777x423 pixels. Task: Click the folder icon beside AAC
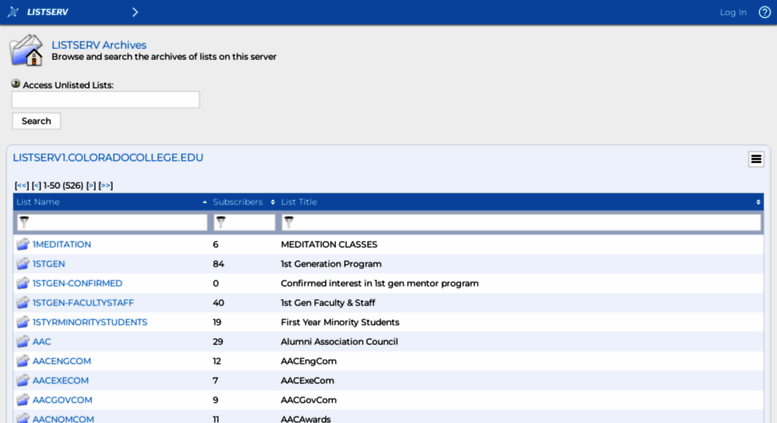(x=23, y=341)
